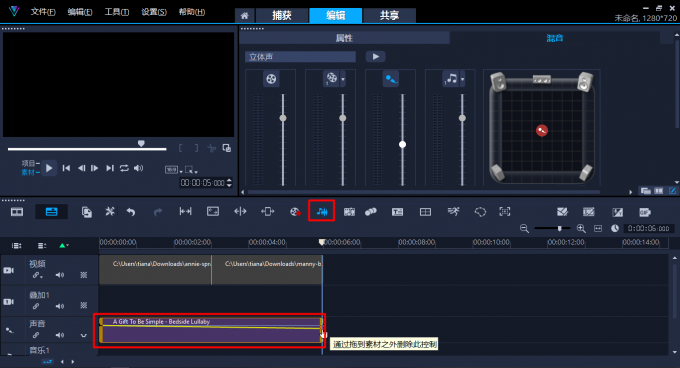Set the mark-out bracket
The height and width of the screenshot is (368, 680).
196,148
